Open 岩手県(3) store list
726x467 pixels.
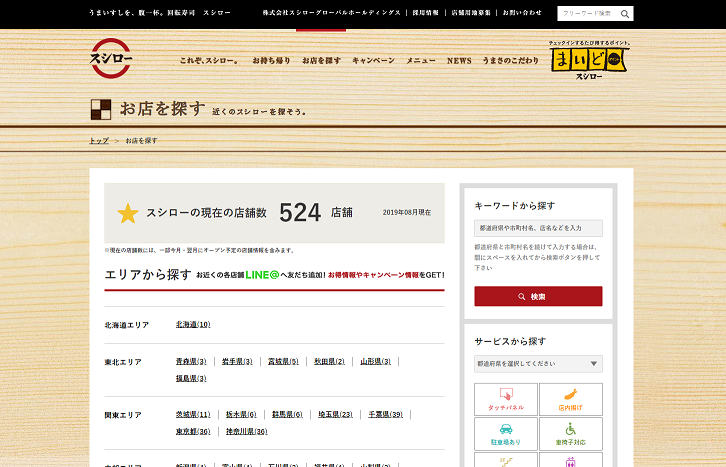(237, 361)
